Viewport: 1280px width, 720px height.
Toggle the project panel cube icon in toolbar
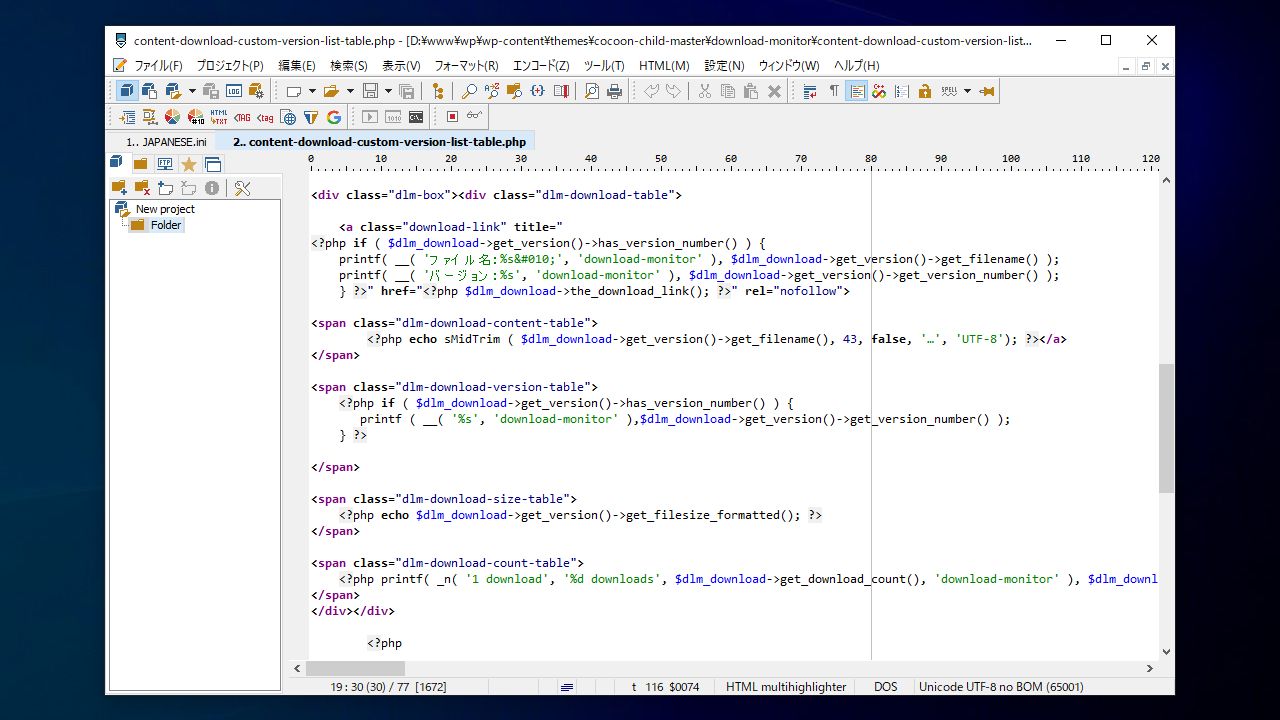[x=127, y=91]
